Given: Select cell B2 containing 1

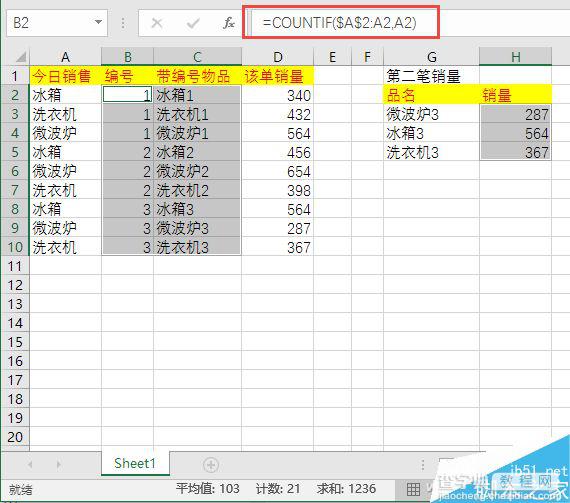Looking at the screenshot, I should (128, 95).
